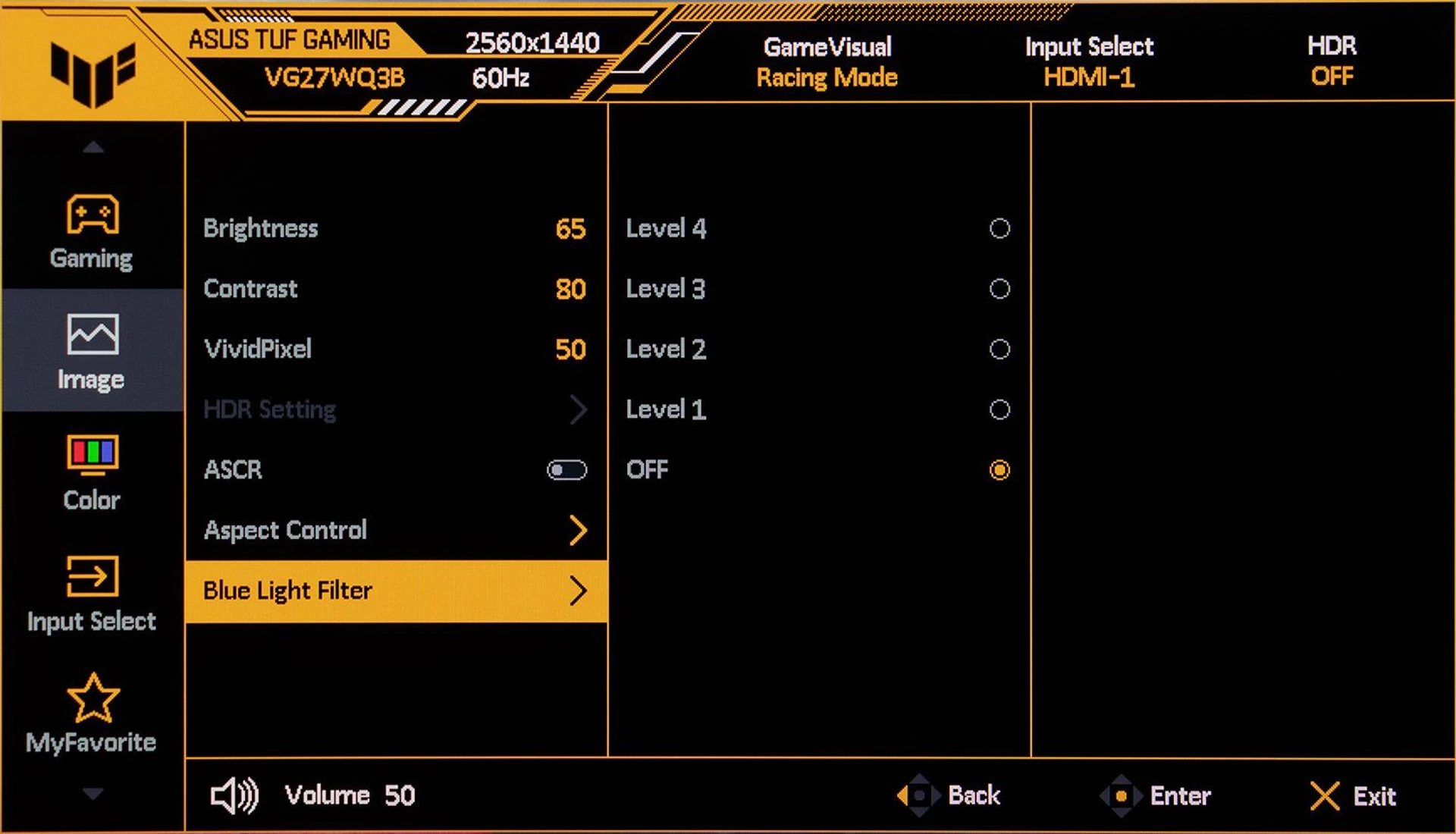This screenshot has width=1456, height=834.
Task: Click the Back joystick-left icon
Action: (x=918, y=795)
